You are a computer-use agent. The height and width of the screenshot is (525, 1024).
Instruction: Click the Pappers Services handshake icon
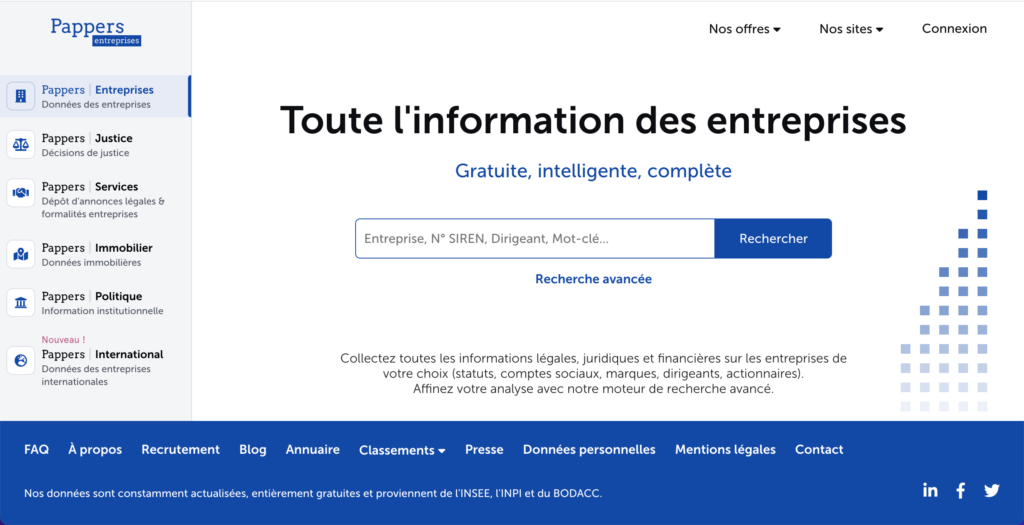(21, 193)
